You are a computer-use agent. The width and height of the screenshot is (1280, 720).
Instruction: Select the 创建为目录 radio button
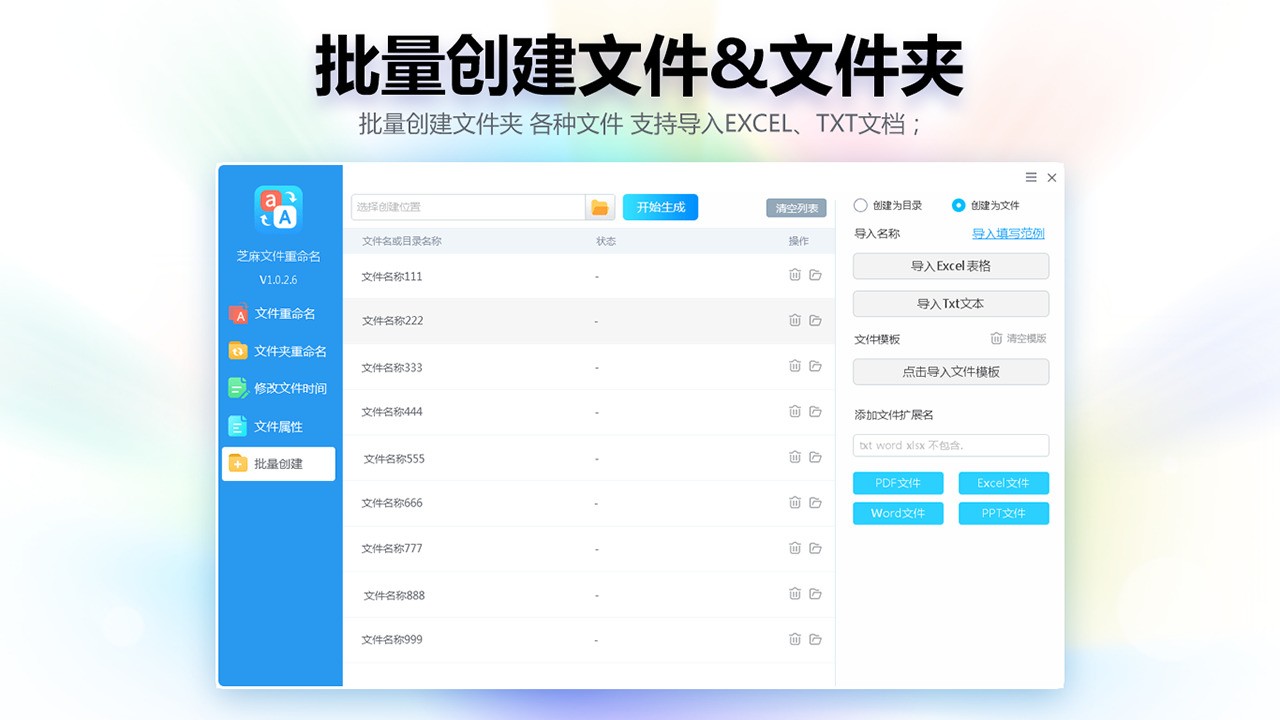[x=860, y=205]
